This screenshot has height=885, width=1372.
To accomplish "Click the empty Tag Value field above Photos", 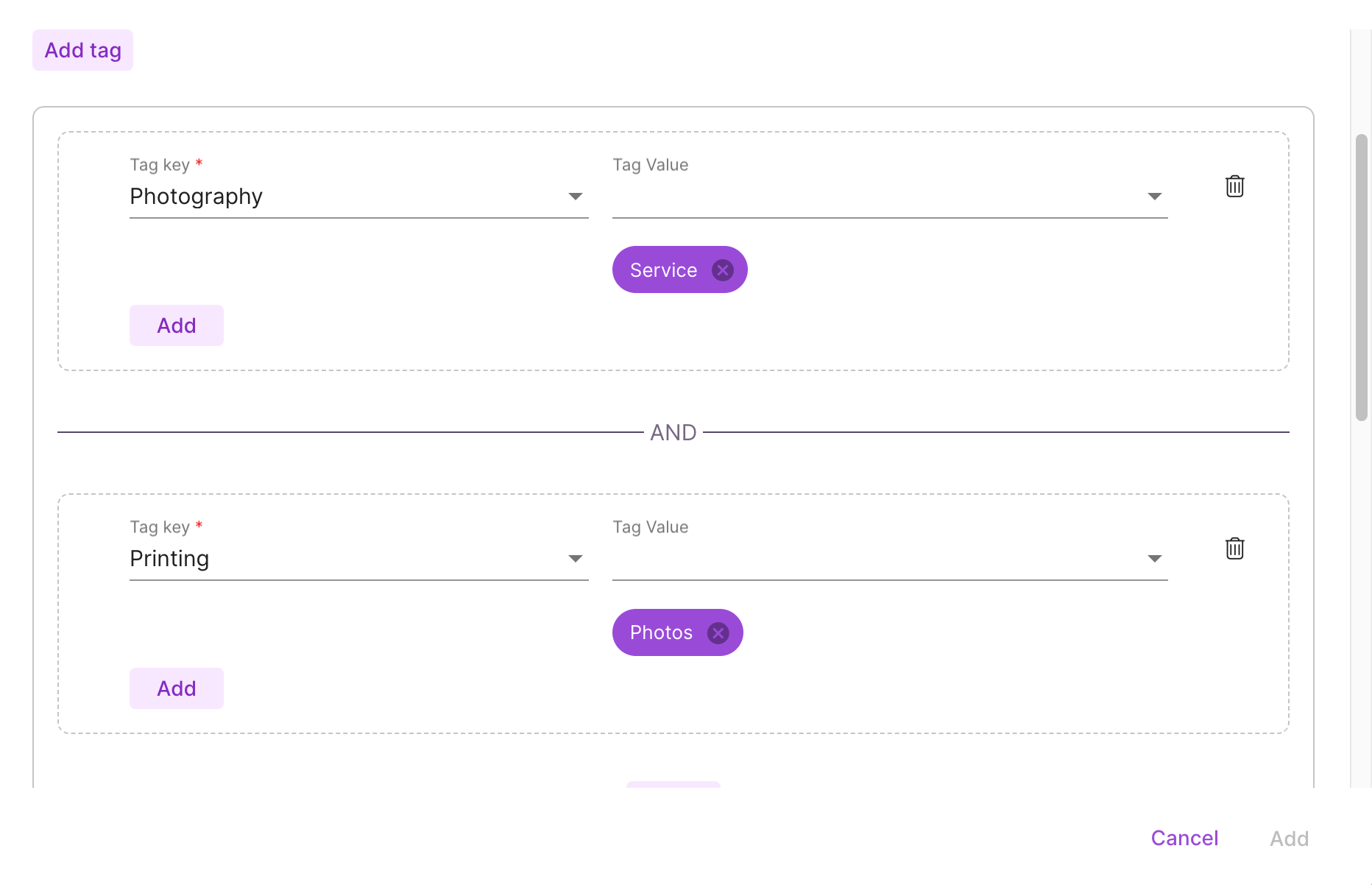I will (x=890, y=559).
